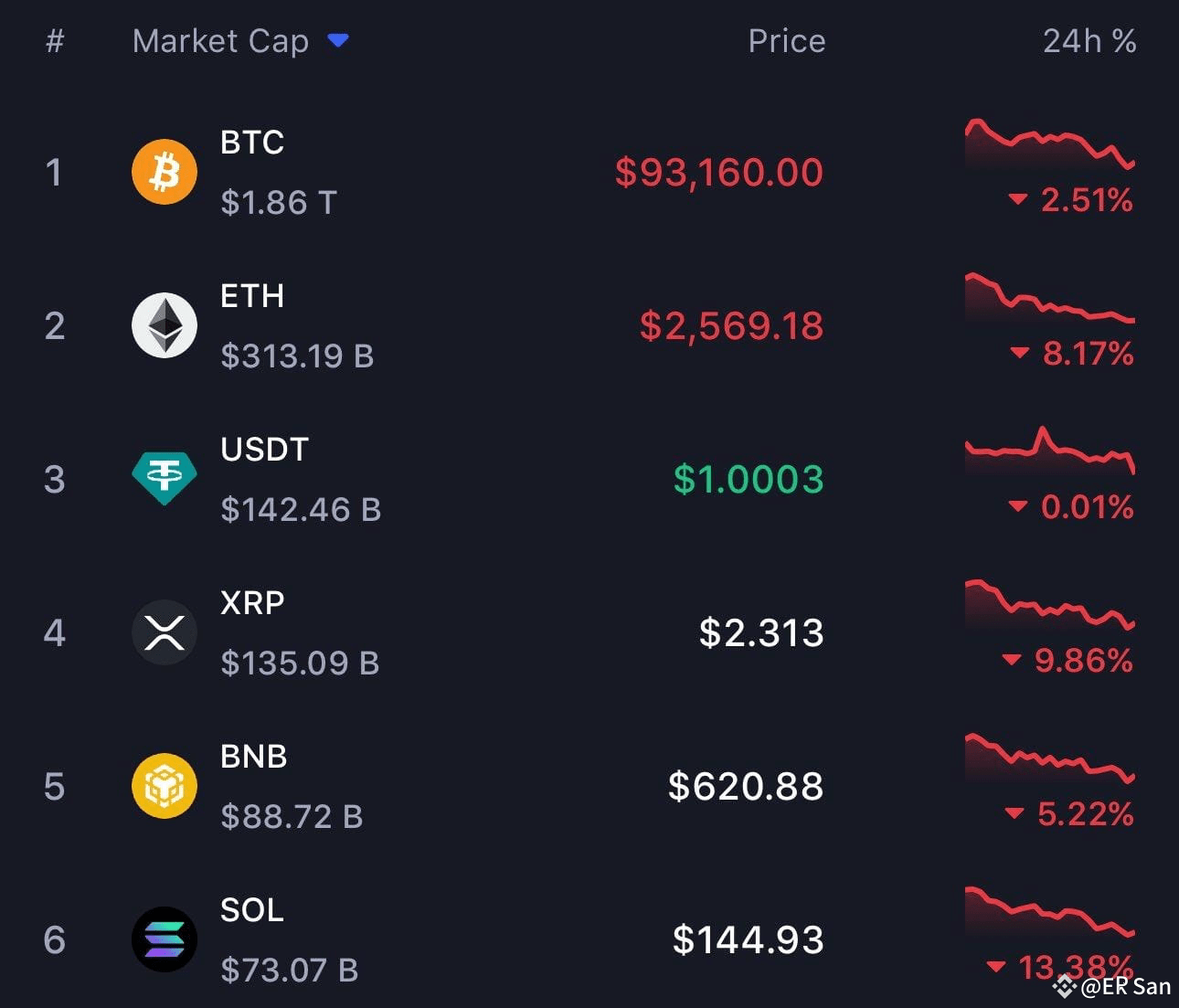The width and height of the screenshot is (1179, 1008).
Task: Select the Ethereum ETH logo
Action: [x=165, y=324]
